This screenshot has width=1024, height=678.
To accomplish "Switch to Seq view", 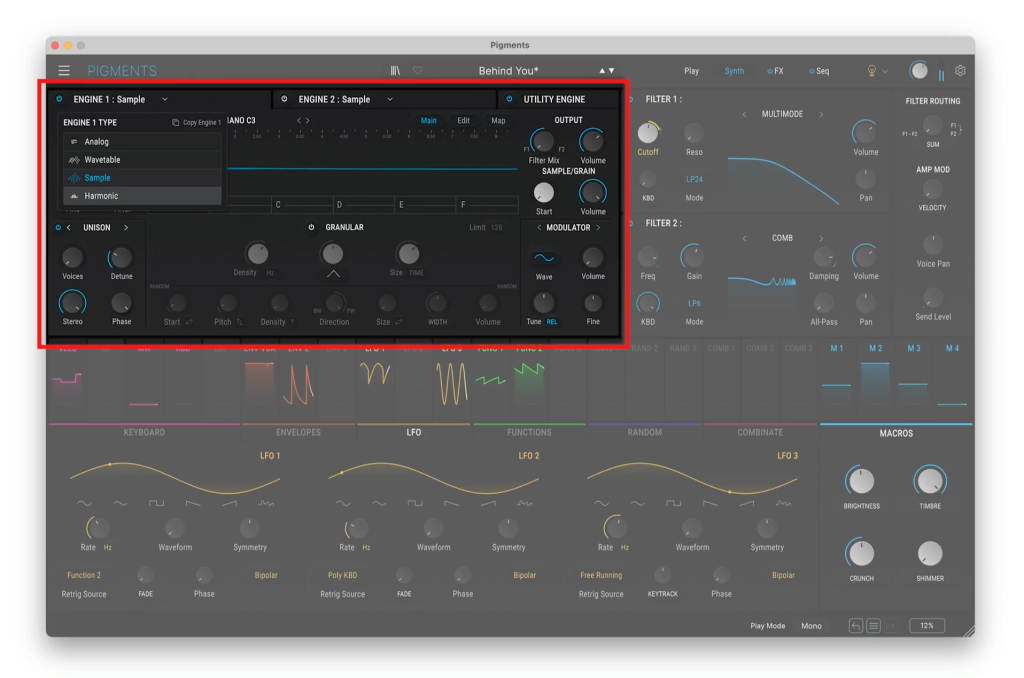I will 820,71.
